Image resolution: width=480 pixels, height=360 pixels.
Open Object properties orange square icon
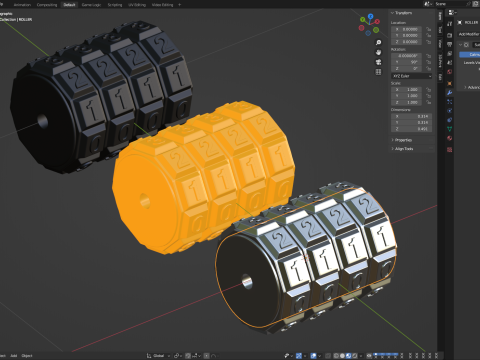click(x=449, y=83)
